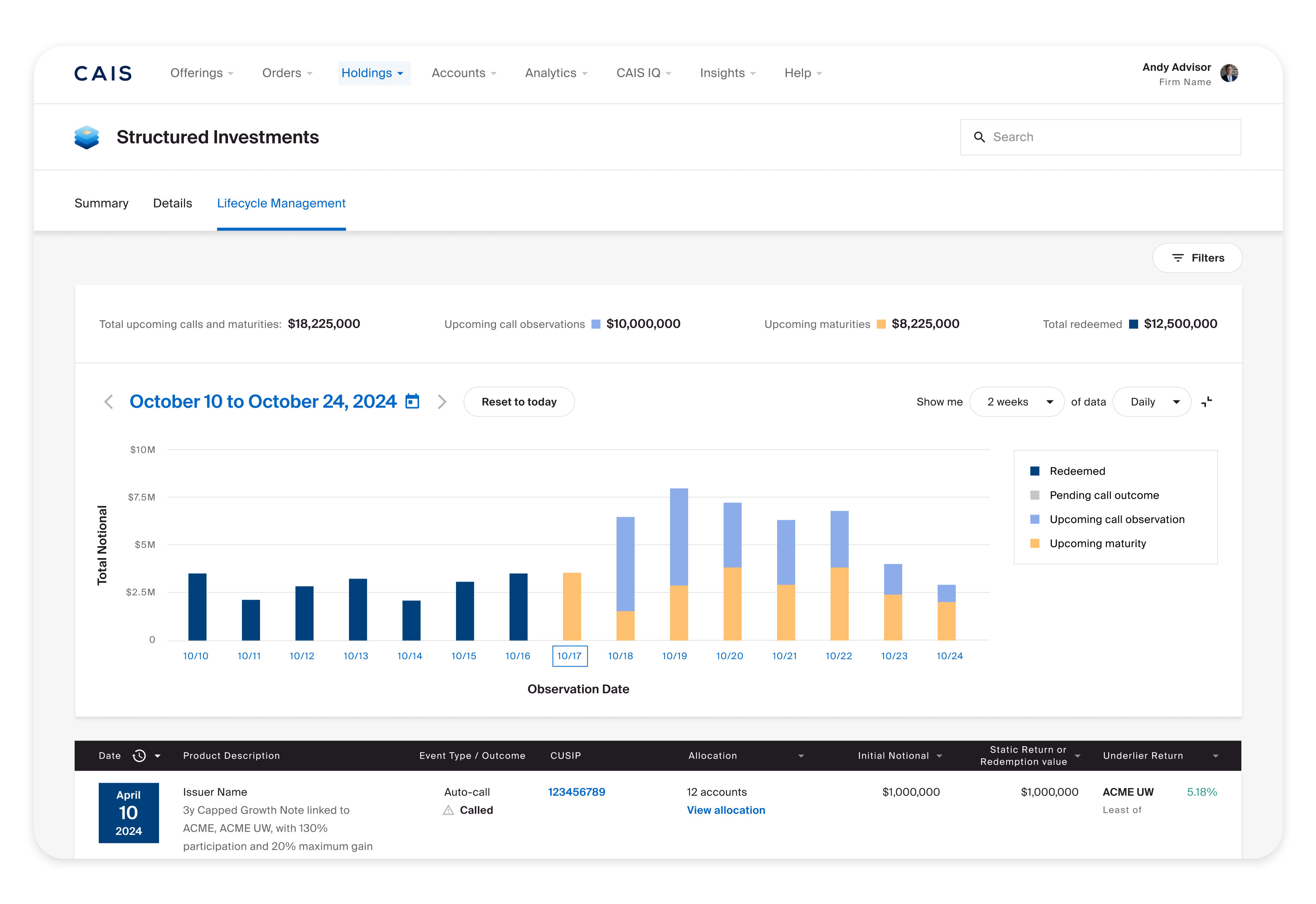
Task: Open the user avatar for Andy Advisor
Action: (x=1229, y=73)
